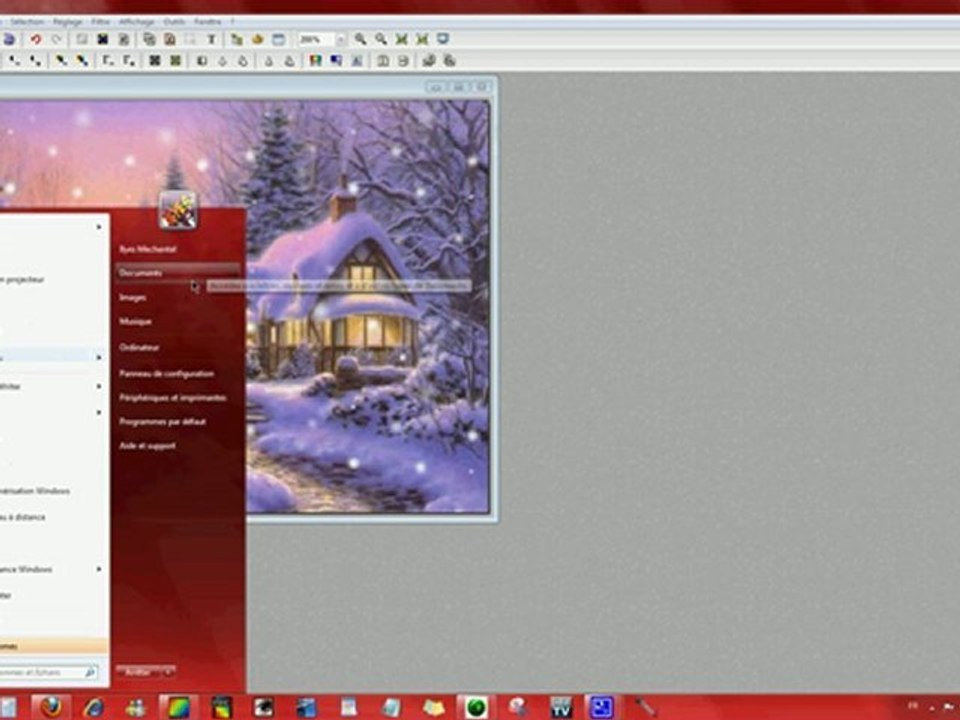Open the Sélection menu
960x720 pixels.
(x=26, y=21)
